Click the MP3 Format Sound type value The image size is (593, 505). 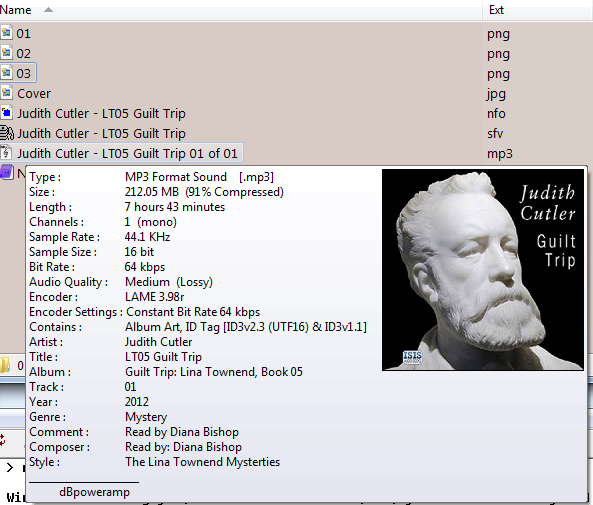click(x=199, y=177)
